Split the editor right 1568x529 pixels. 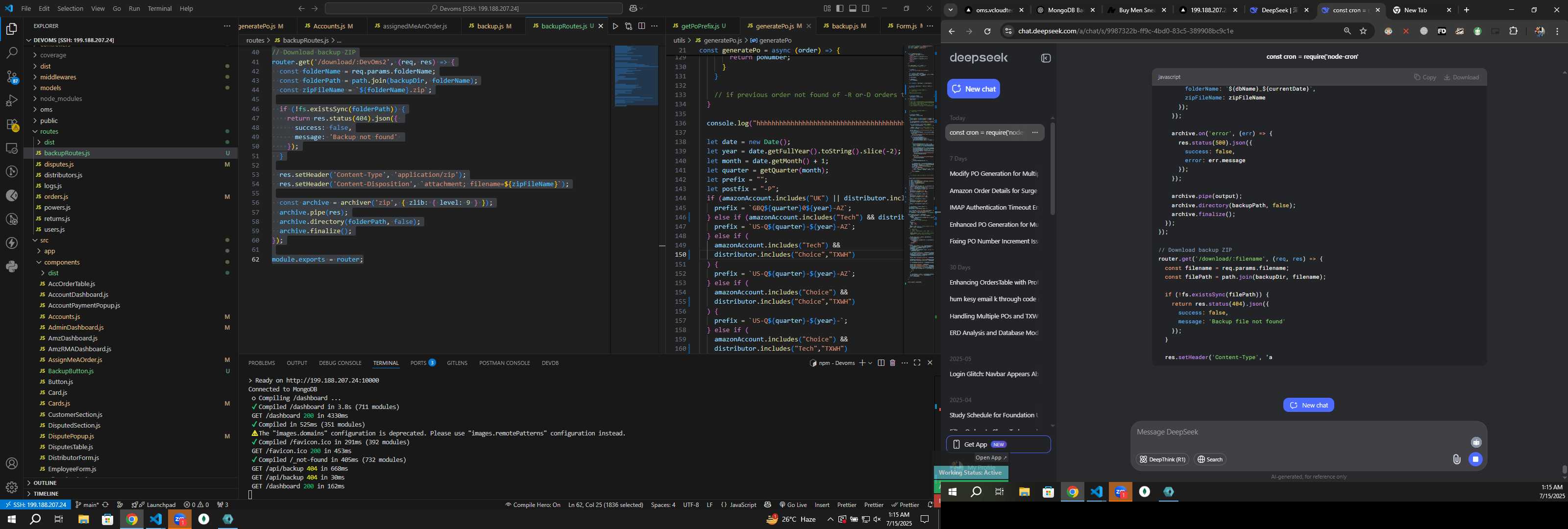[641, 26]
